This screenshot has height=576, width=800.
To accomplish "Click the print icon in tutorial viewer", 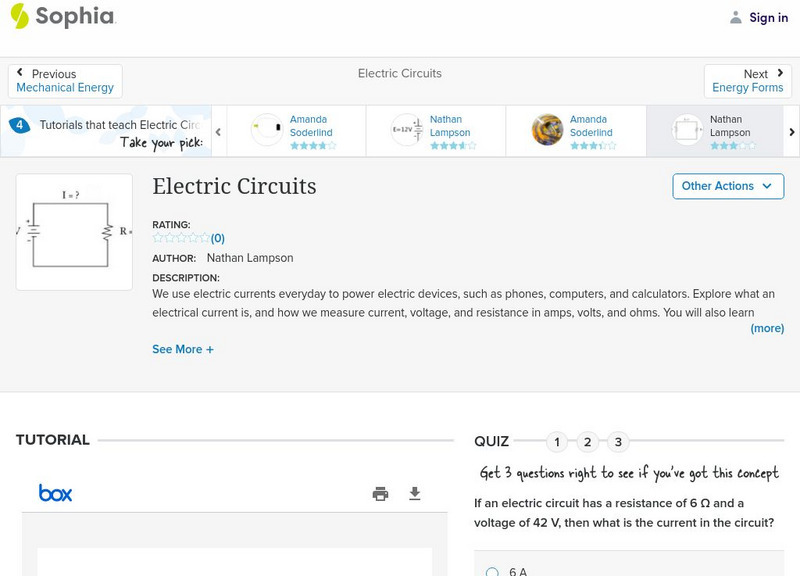I will [x=380, y=493].
